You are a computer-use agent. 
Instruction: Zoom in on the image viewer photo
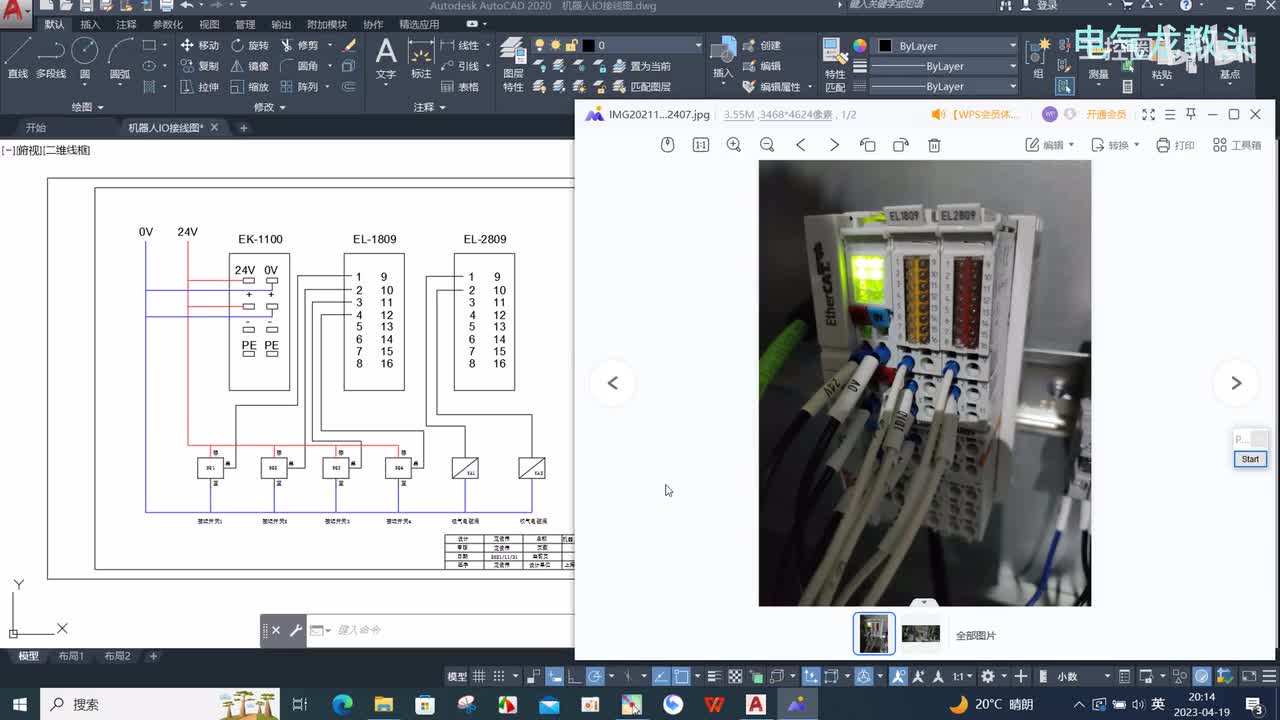point(734,145)
